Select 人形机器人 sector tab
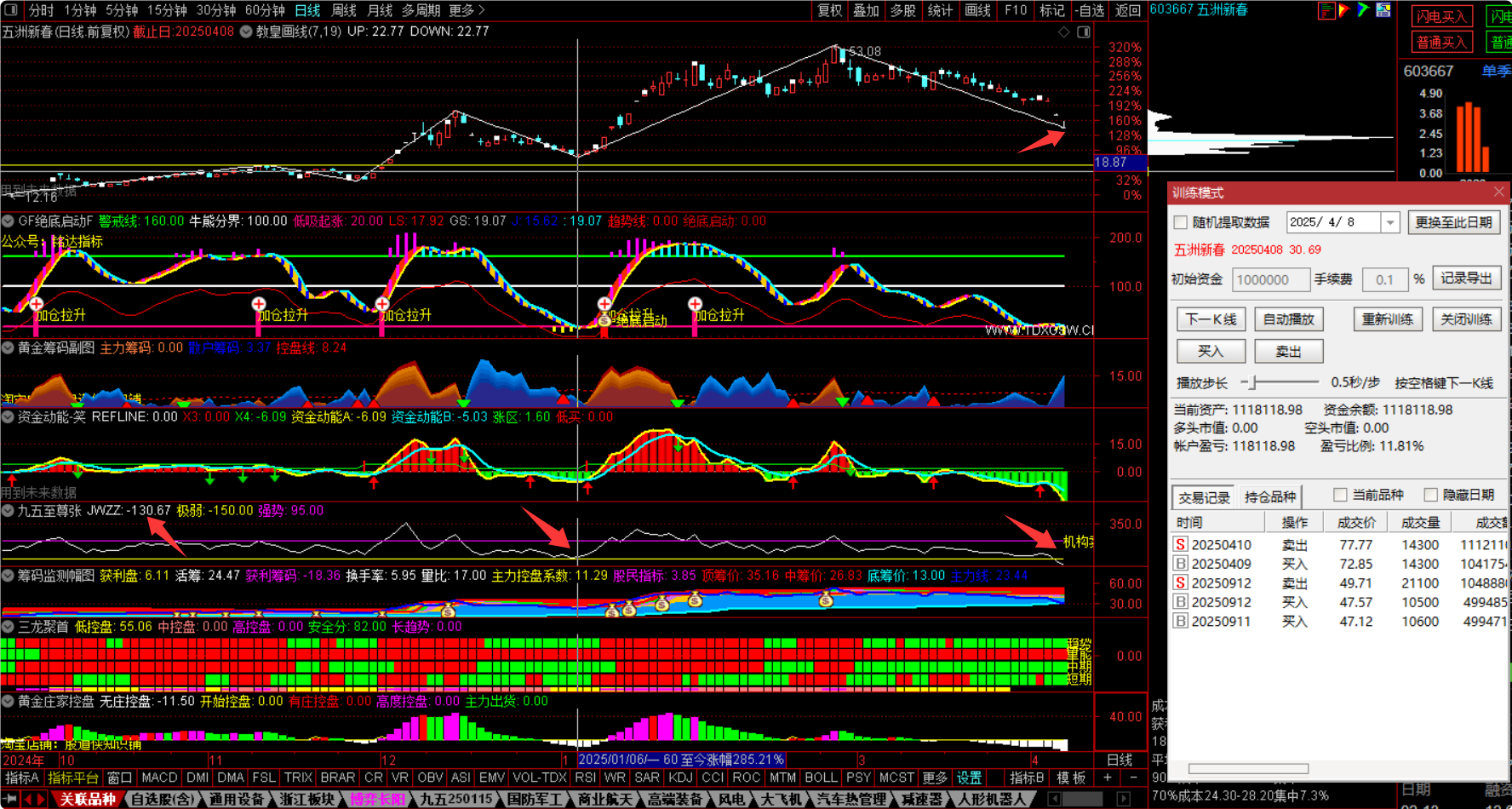 tap(991, 799)
